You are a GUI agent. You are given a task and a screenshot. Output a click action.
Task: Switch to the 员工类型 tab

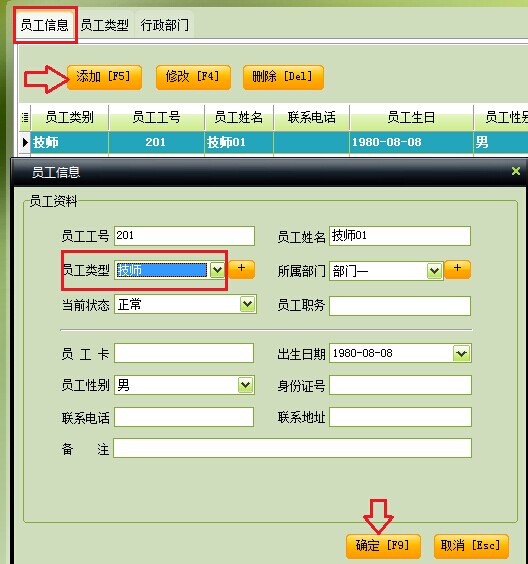click(x=105, y=25)
